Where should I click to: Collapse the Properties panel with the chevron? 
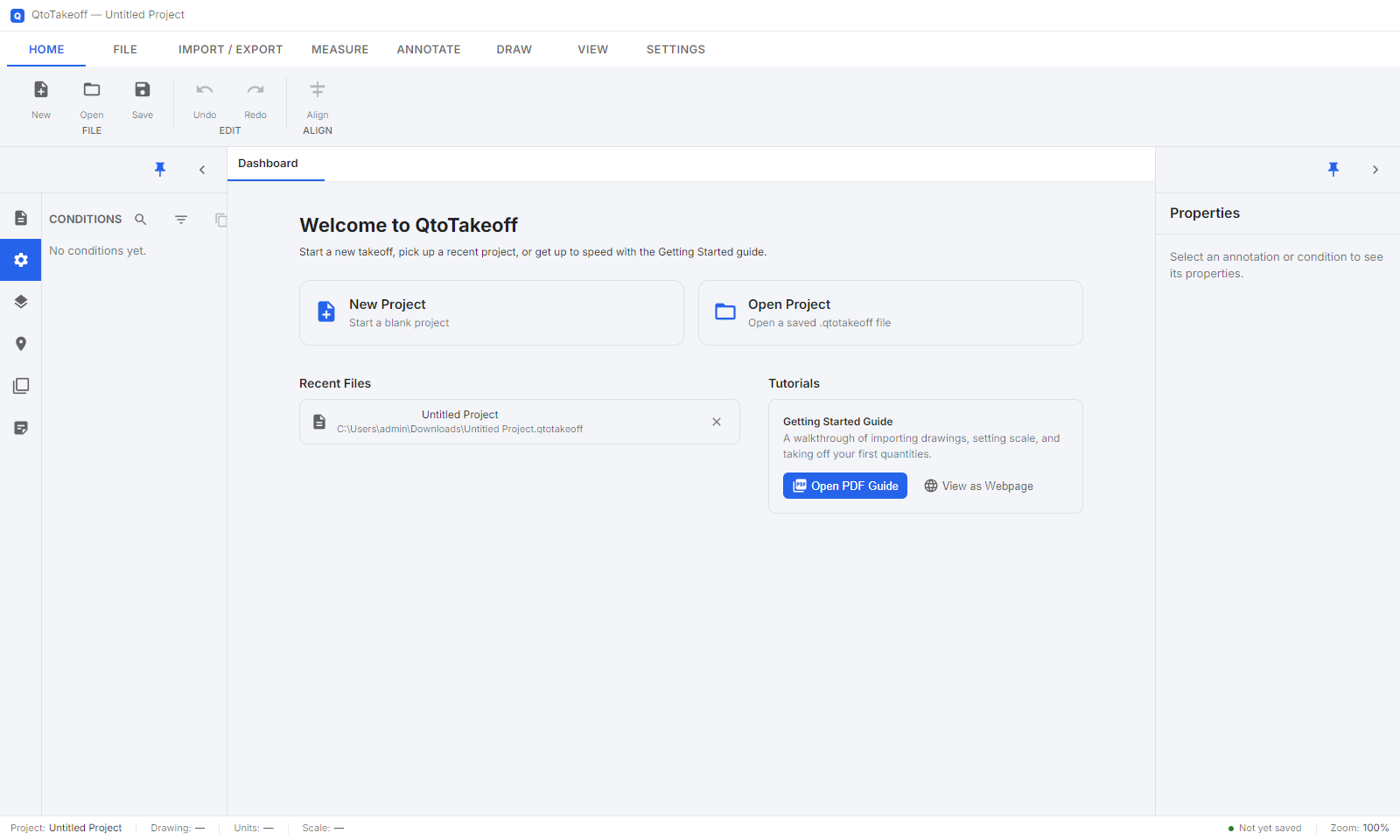point(1375,170)
